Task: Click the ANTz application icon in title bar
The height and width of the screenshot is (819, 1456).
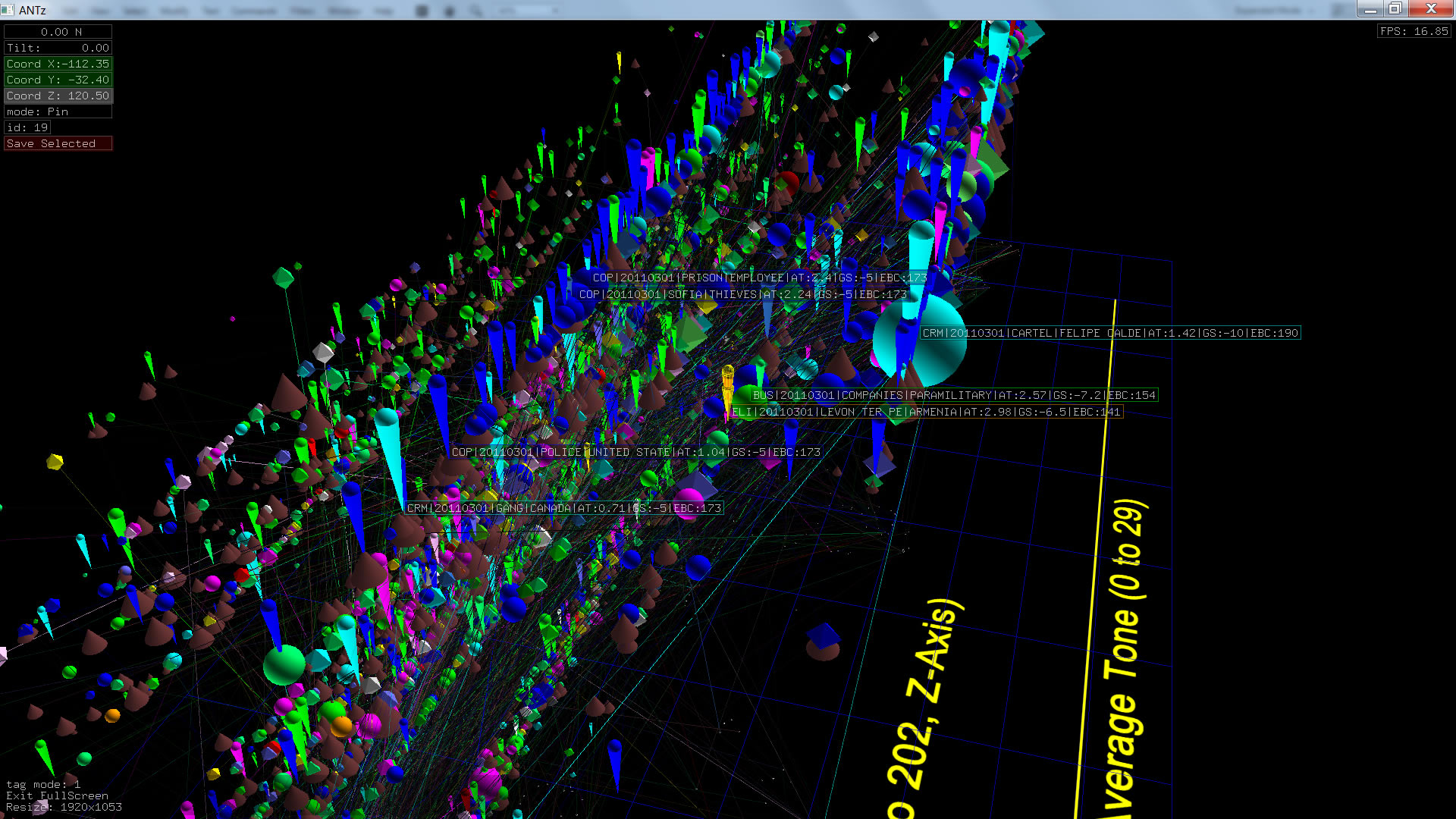Action: (8, 9)
